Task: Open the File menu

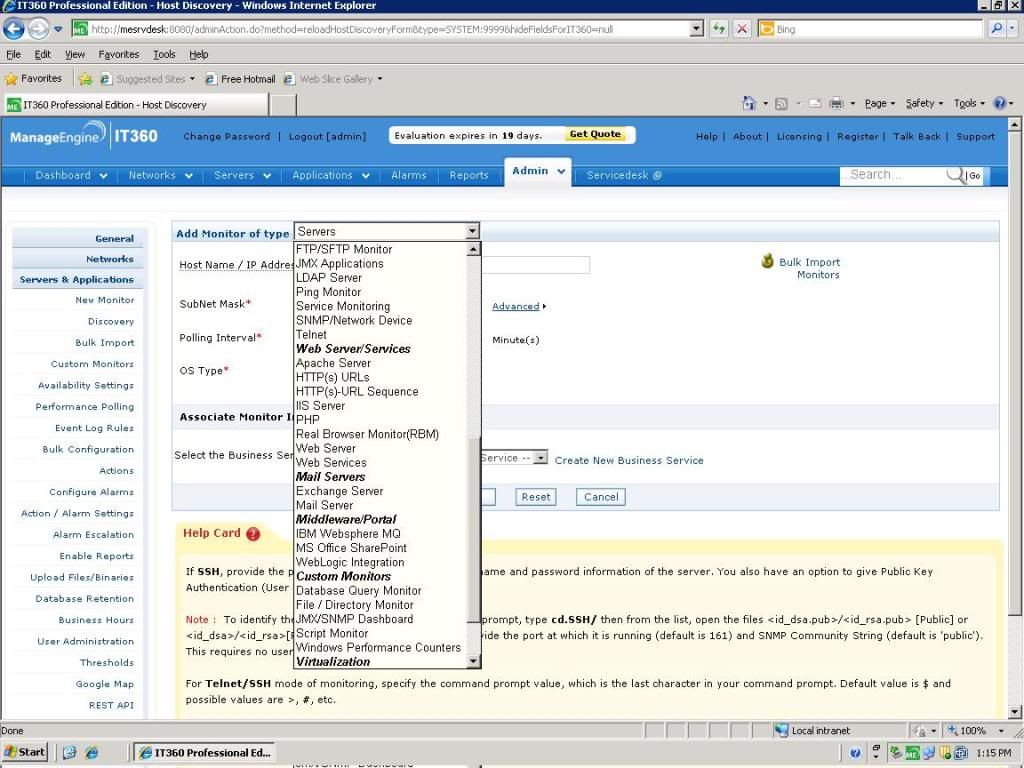Action: point(13,54)
